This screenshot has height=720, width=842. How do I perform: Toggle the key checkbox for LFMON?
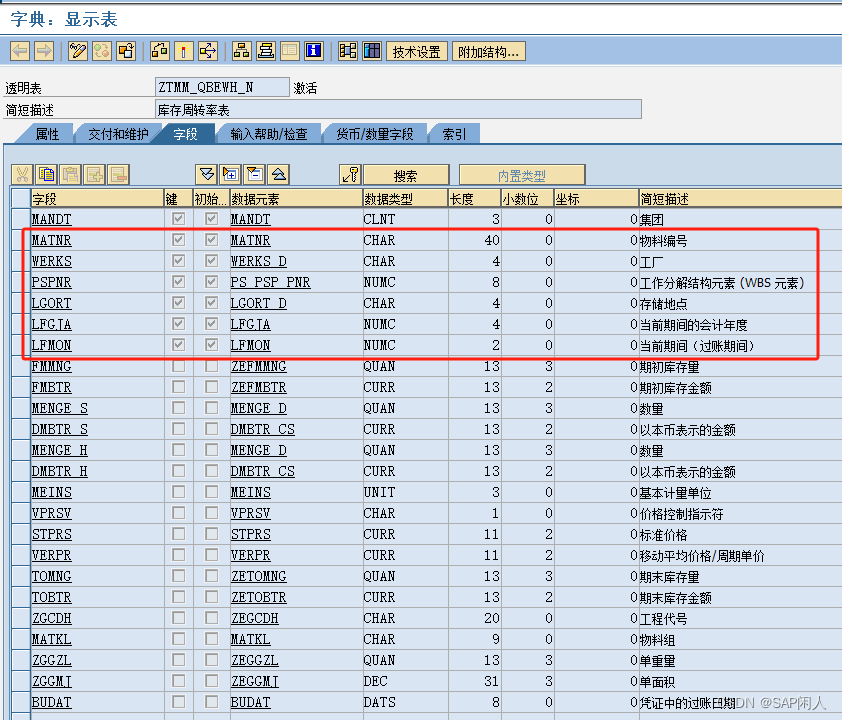179,345
